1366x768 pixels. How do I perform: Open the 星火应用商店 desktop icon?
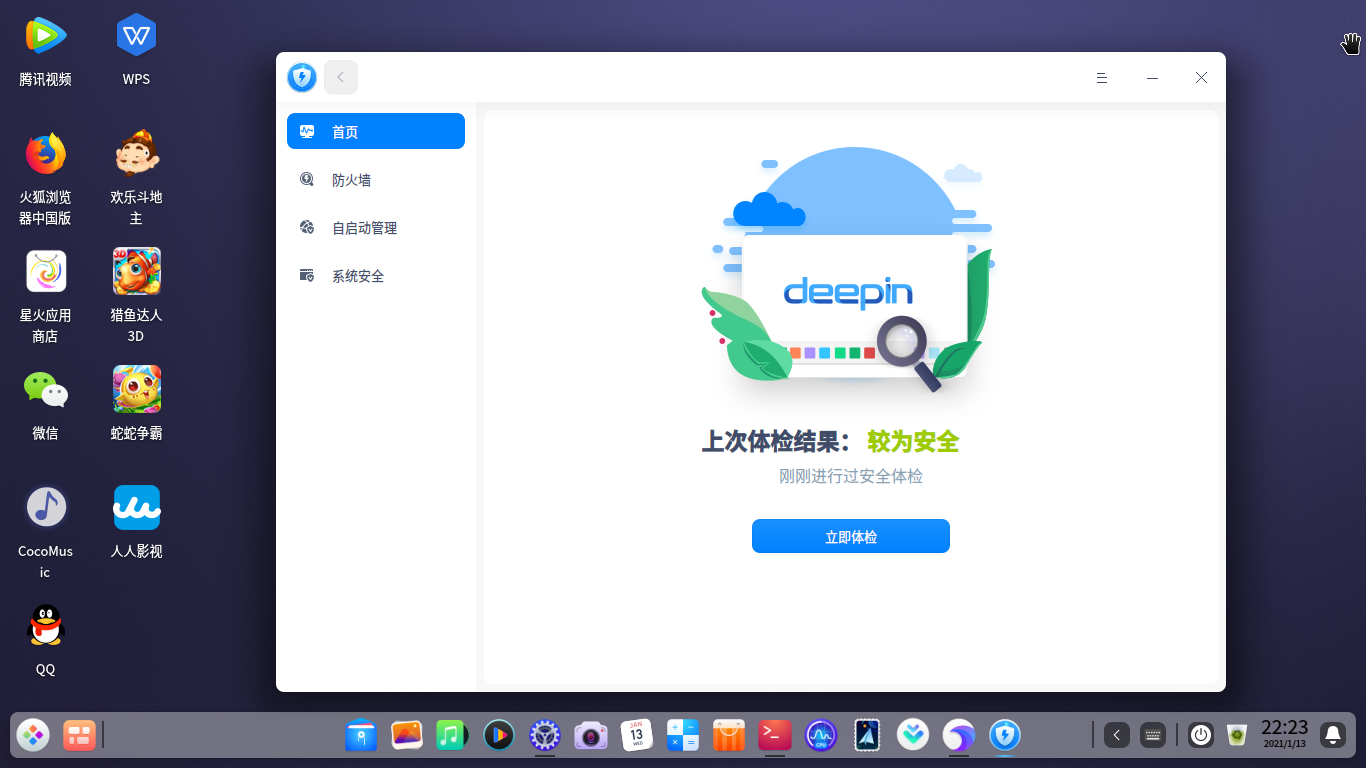(x=45, y=296)
